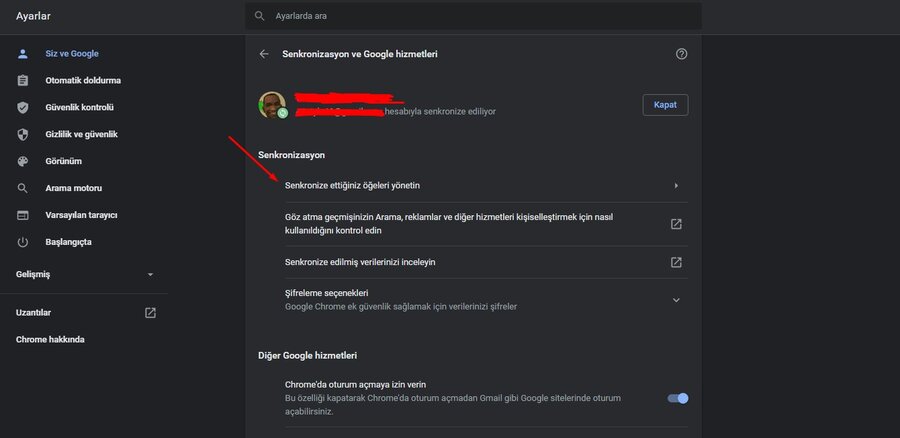Click the Gelişmiş label in sidebar
The width and height of the screenshot is (900, 438).
pyautogui.click(x=33, y=275)
